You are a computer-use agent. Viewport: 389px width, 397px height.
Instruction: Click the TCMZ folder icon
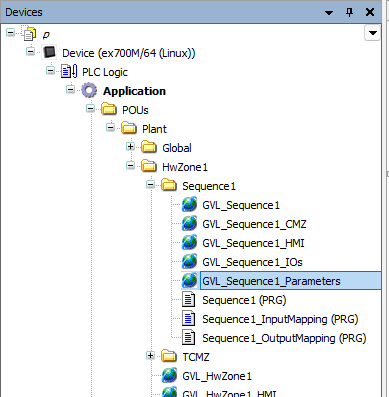[x=169, y=356]
